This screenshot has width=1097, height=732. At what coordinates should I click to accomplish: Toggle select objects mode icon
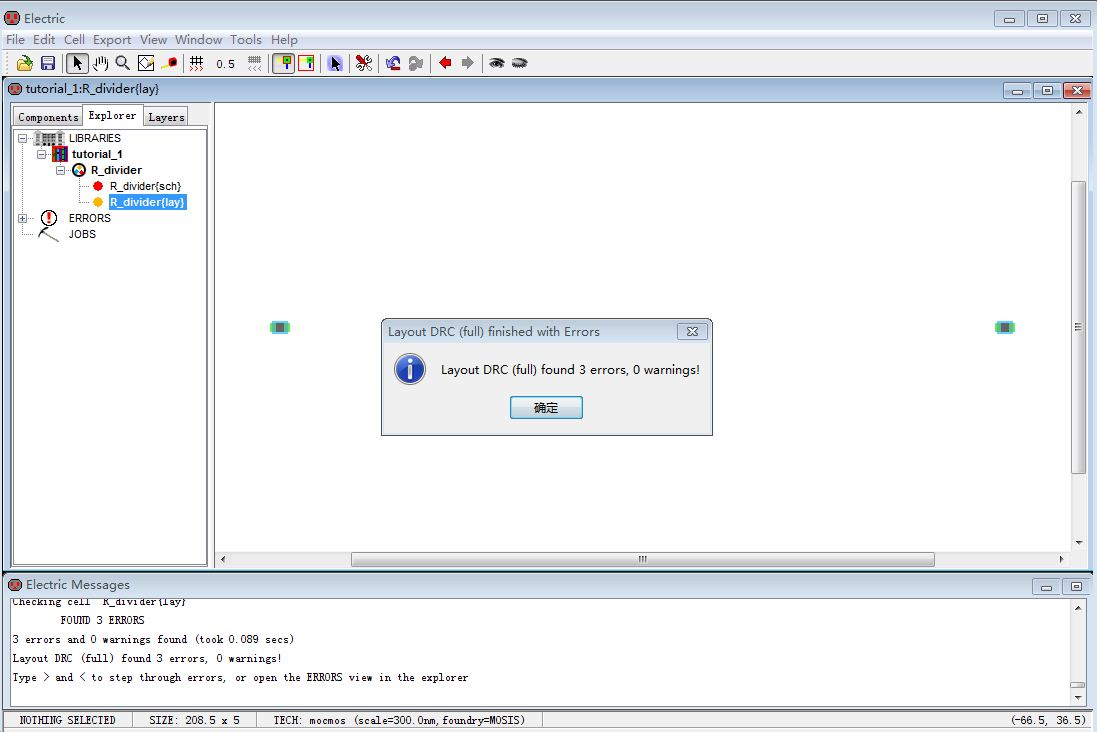[283, 64]
